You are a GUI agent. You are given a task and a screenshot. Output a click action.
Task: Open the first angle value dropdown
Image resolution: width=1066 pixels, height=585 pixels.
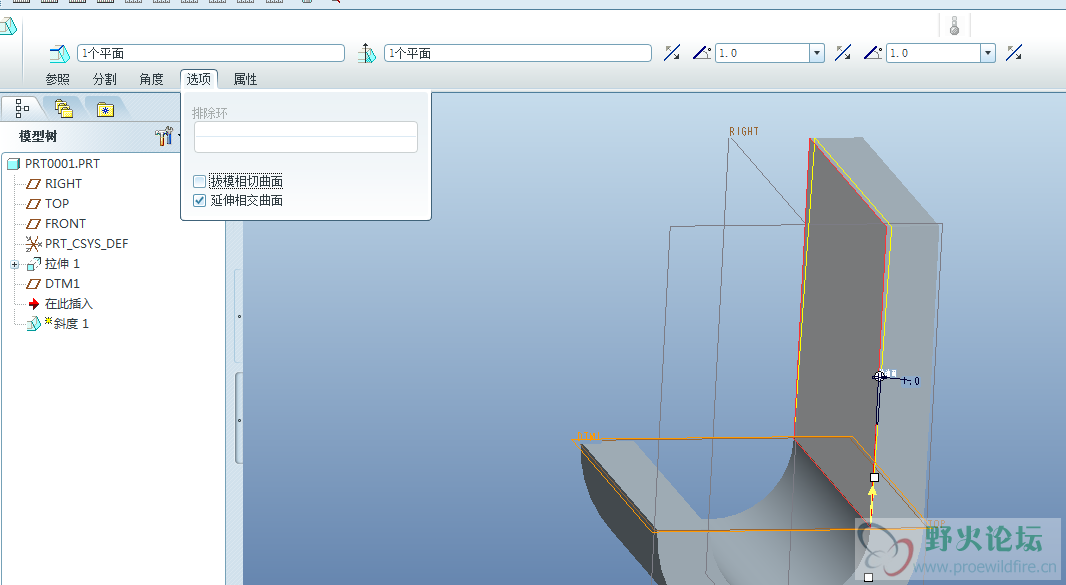pos(816,53)
